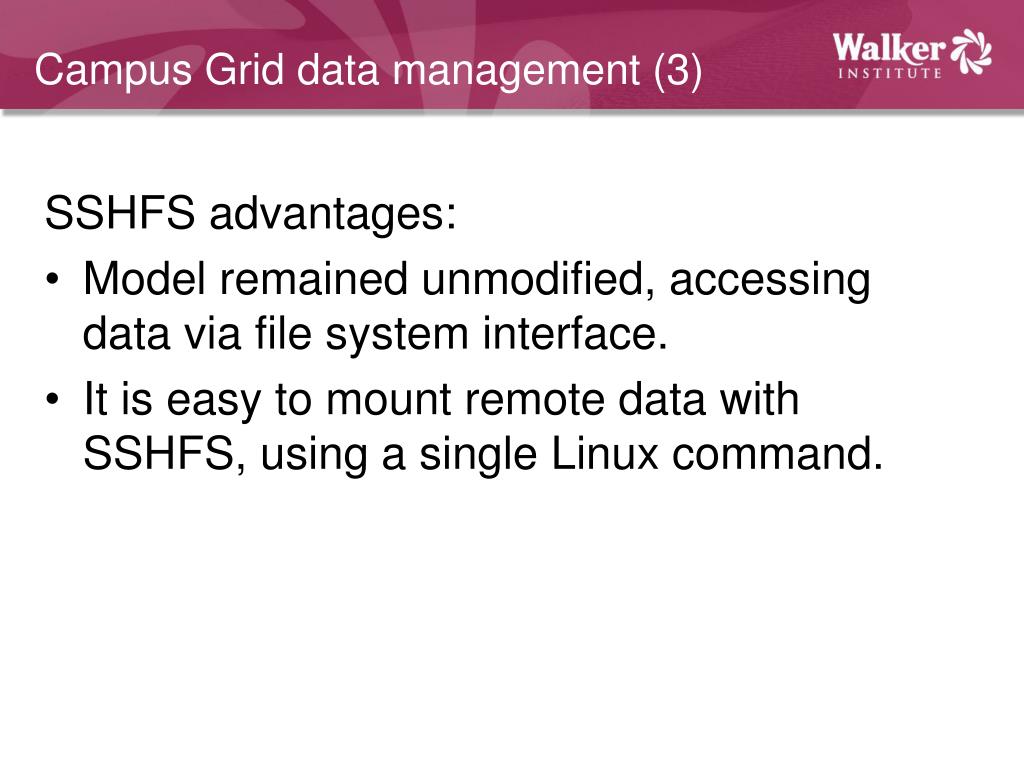The width and height of the screenshot is (1024, 768).
Task: Click the line data via file system interface
Action: click(x=376, y=334)
